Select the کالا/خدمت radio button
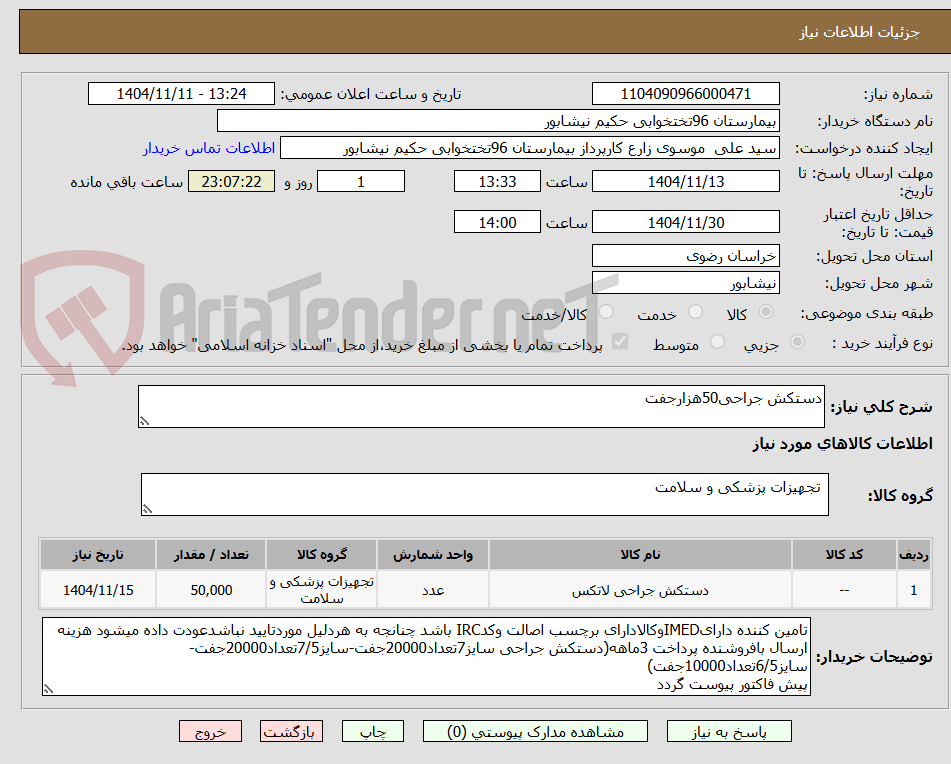Image resolution: width=951 pixels, height=764 pixels. click(606, 312)
